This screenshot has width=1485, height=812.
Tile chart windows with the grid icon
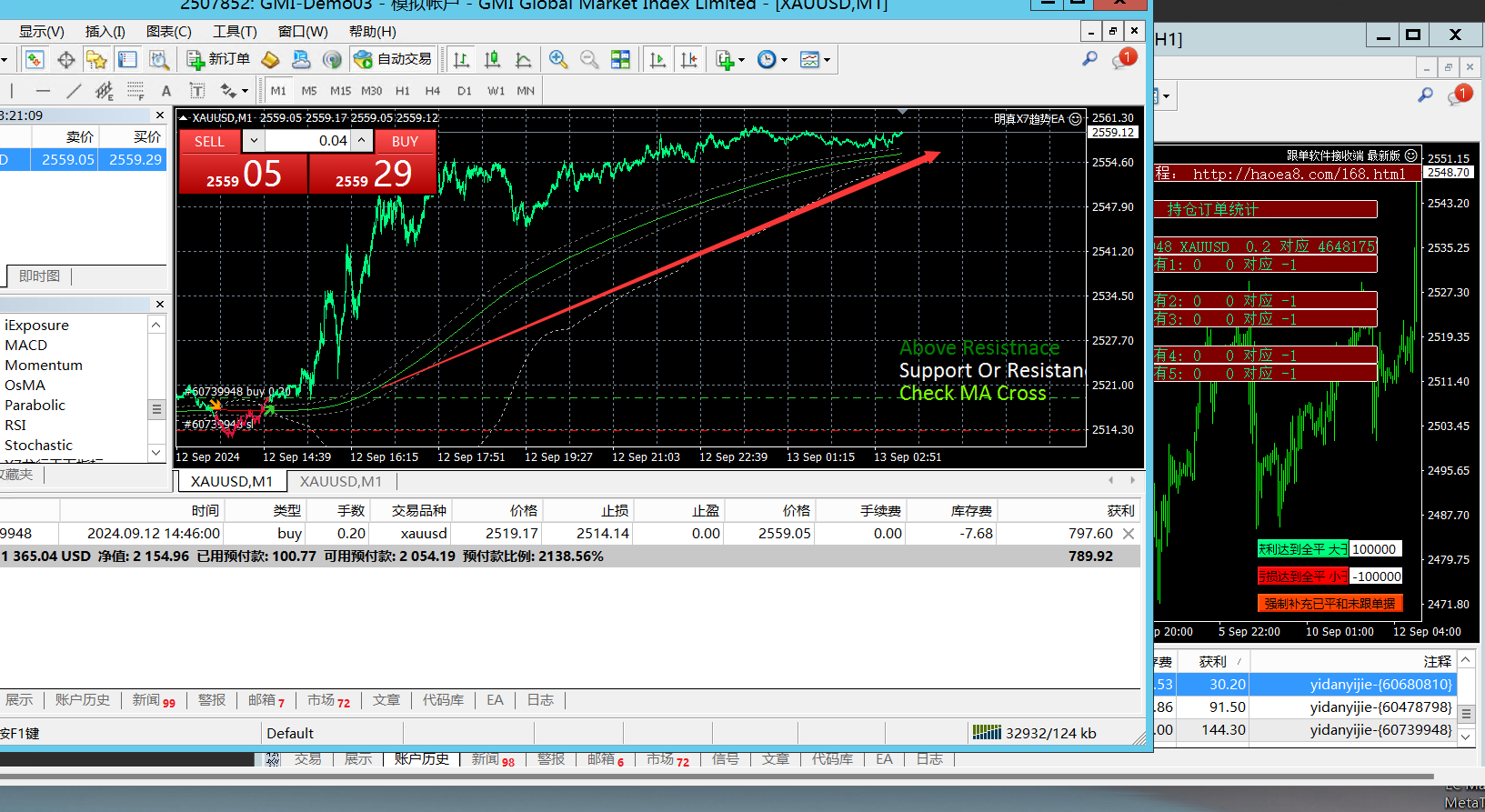[x=620, y=60]
